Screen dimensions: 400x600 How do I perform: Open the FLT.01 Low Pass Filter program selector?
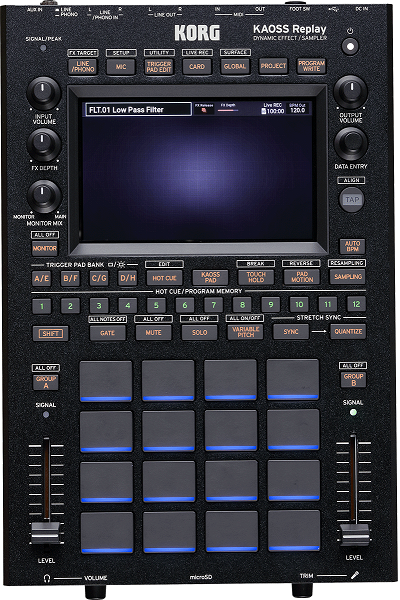pos(137,109)
